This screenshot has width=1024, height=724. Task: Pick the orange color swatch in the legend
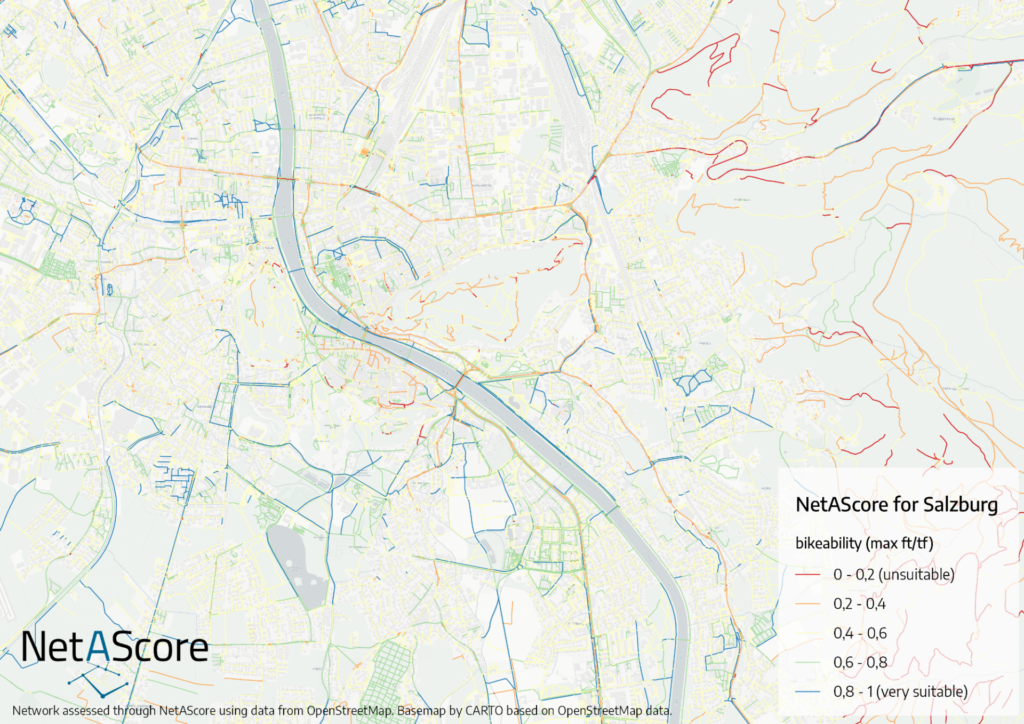click(806, 603)
